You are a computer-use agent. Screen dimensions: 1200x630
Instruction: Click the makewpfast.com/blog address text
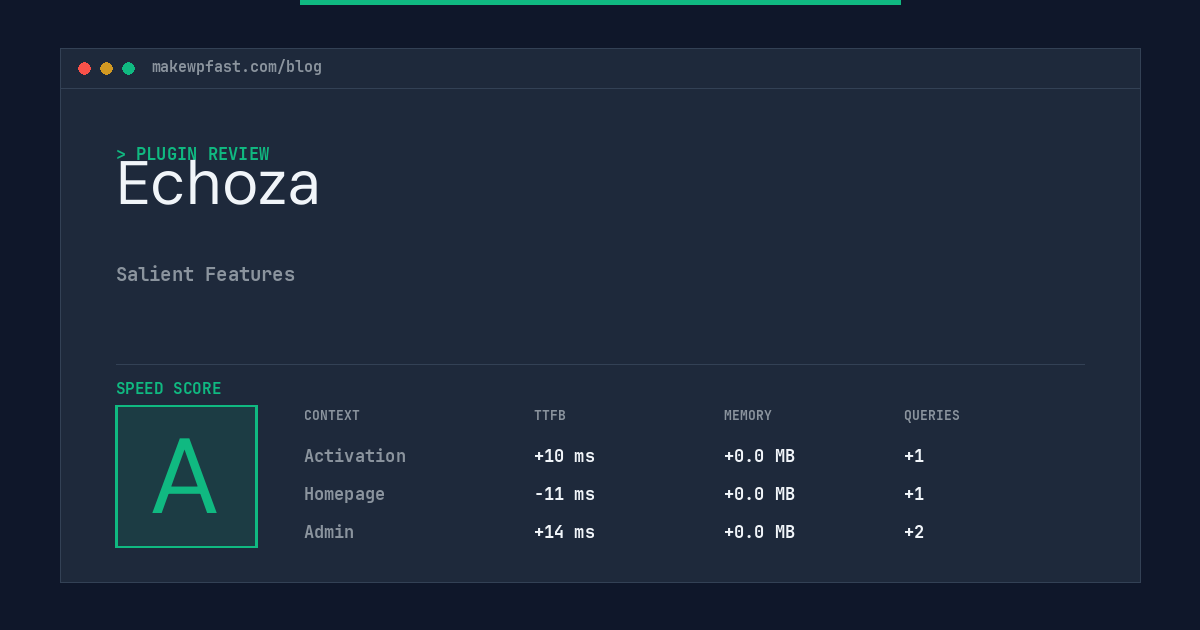pos(237,67)
